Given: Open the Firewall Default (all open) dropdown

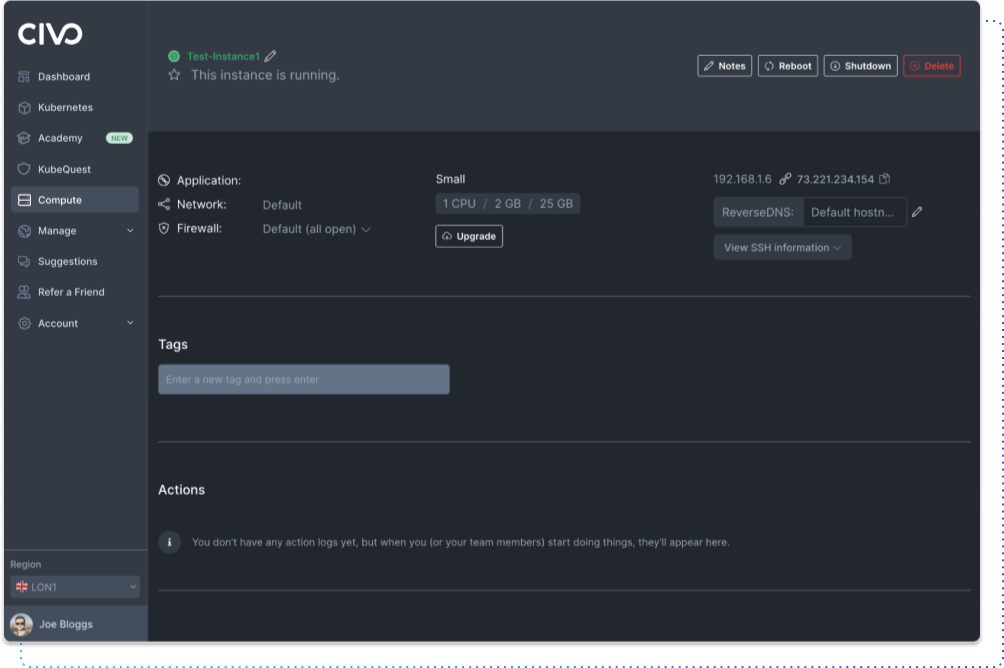Looking at the screenshot, I should click(316, 229).
